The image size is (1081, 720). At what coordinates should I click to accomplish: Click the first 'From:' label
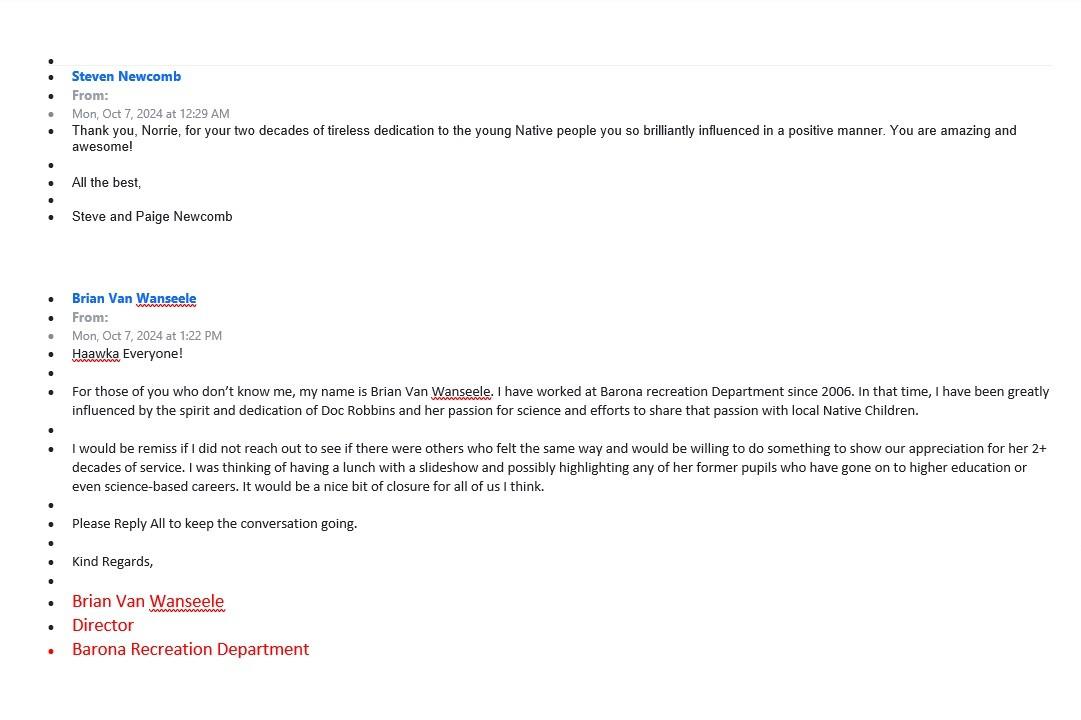click(90, 96)
